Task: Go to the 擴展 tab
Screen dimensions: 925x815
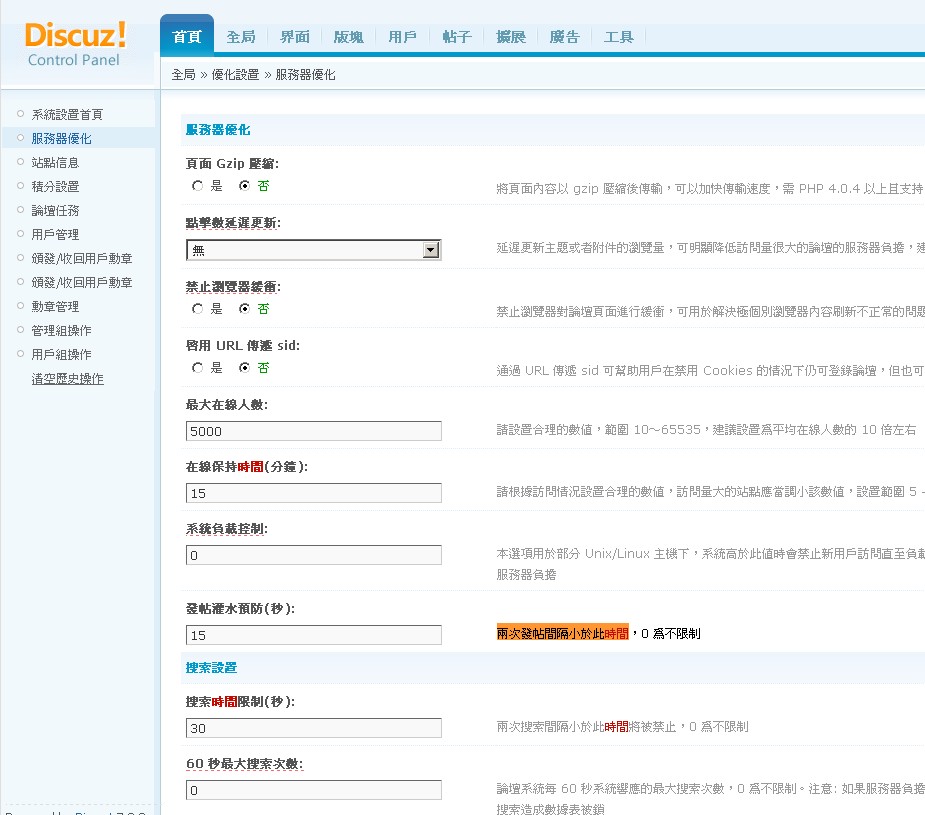Action: coord(511,37)
